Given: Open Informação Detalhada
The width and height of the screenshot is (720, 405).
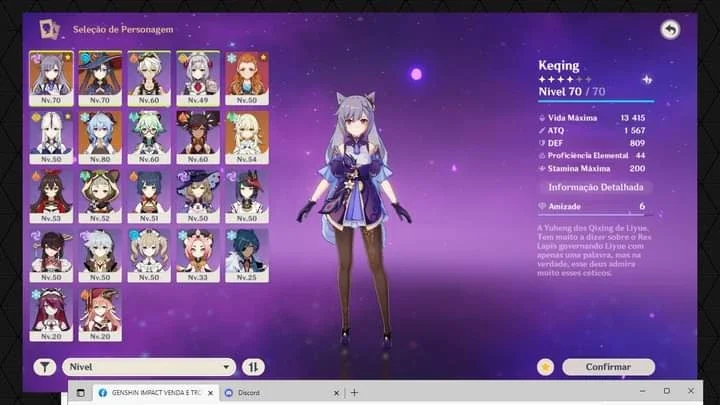Looking at the screenshot, I should [x=596, y=187].
